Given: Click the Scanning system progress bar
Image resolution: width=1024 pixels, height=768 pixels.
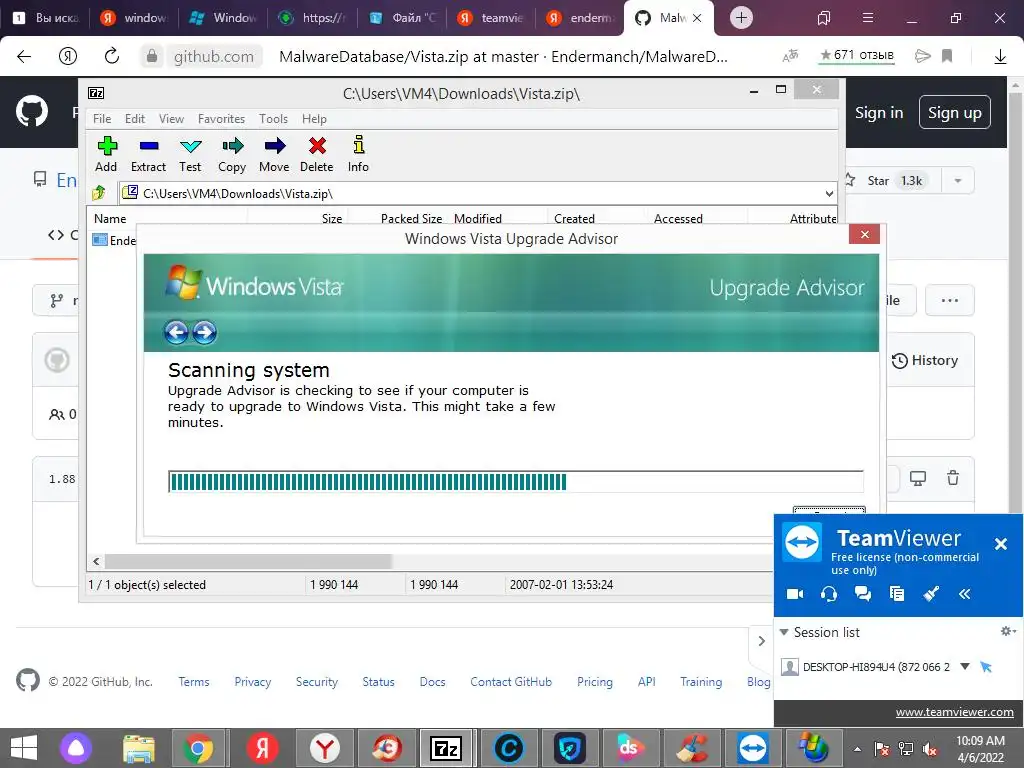Looking at the screenshot, I should [x=516, y=481].
